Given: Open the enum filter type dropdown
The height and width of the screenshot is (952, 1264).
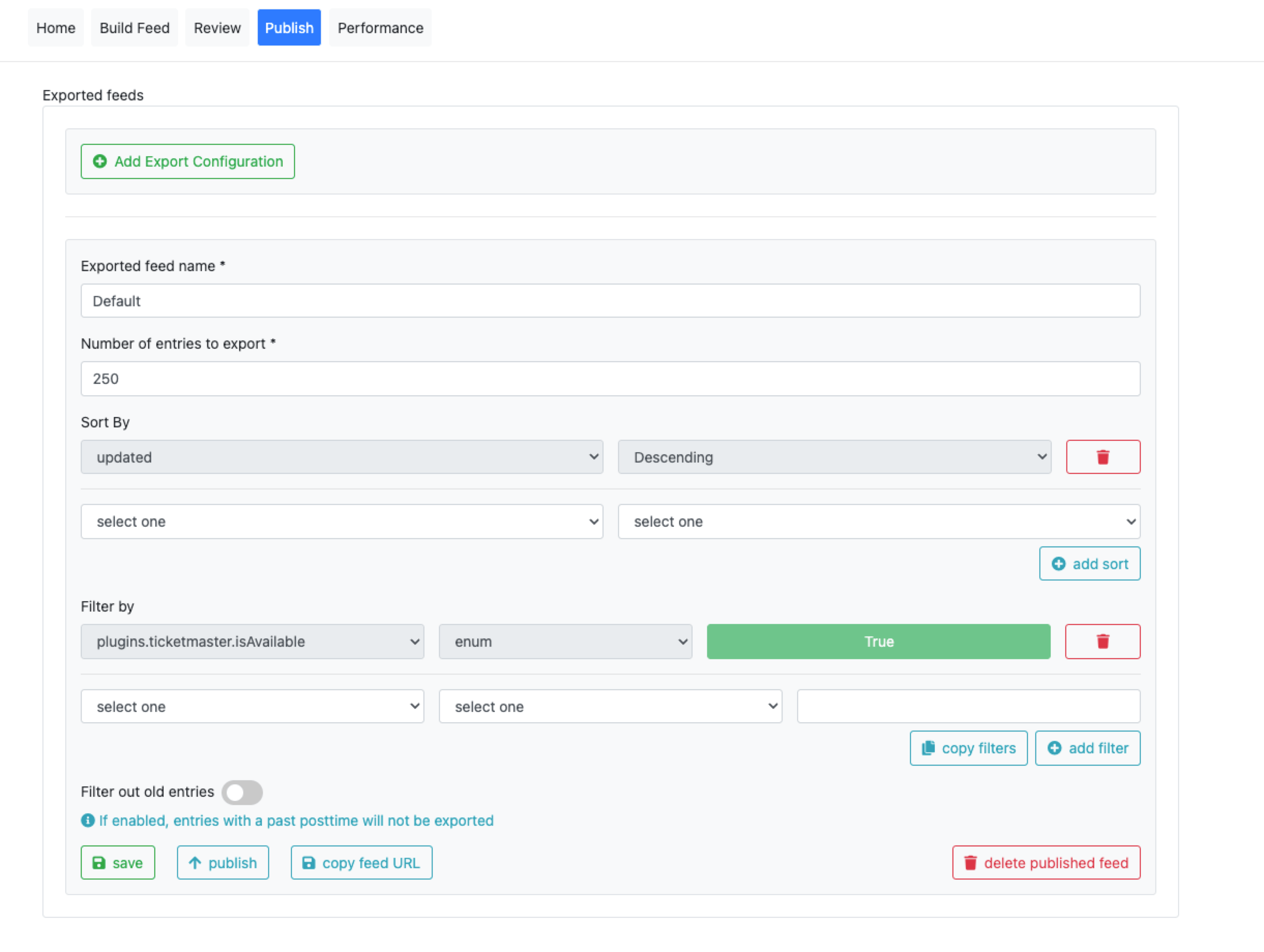Looking at the screenshot, I should pyautogui.click(x=565, y=642).
